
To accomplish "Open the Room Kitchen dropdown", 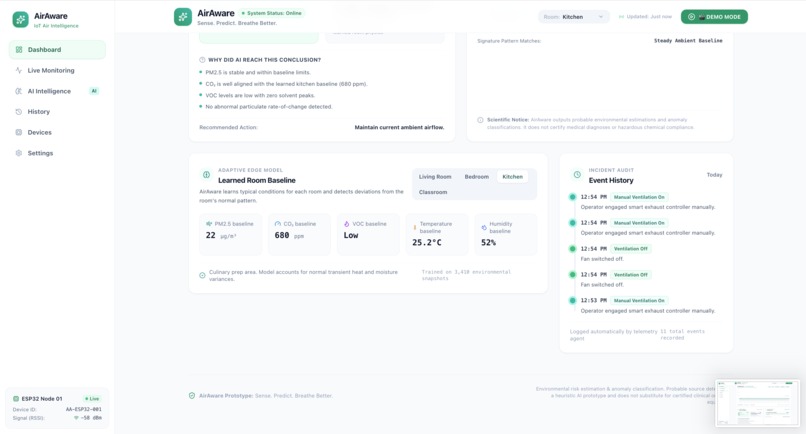I will pyautogui.click(x=574, y=17).
